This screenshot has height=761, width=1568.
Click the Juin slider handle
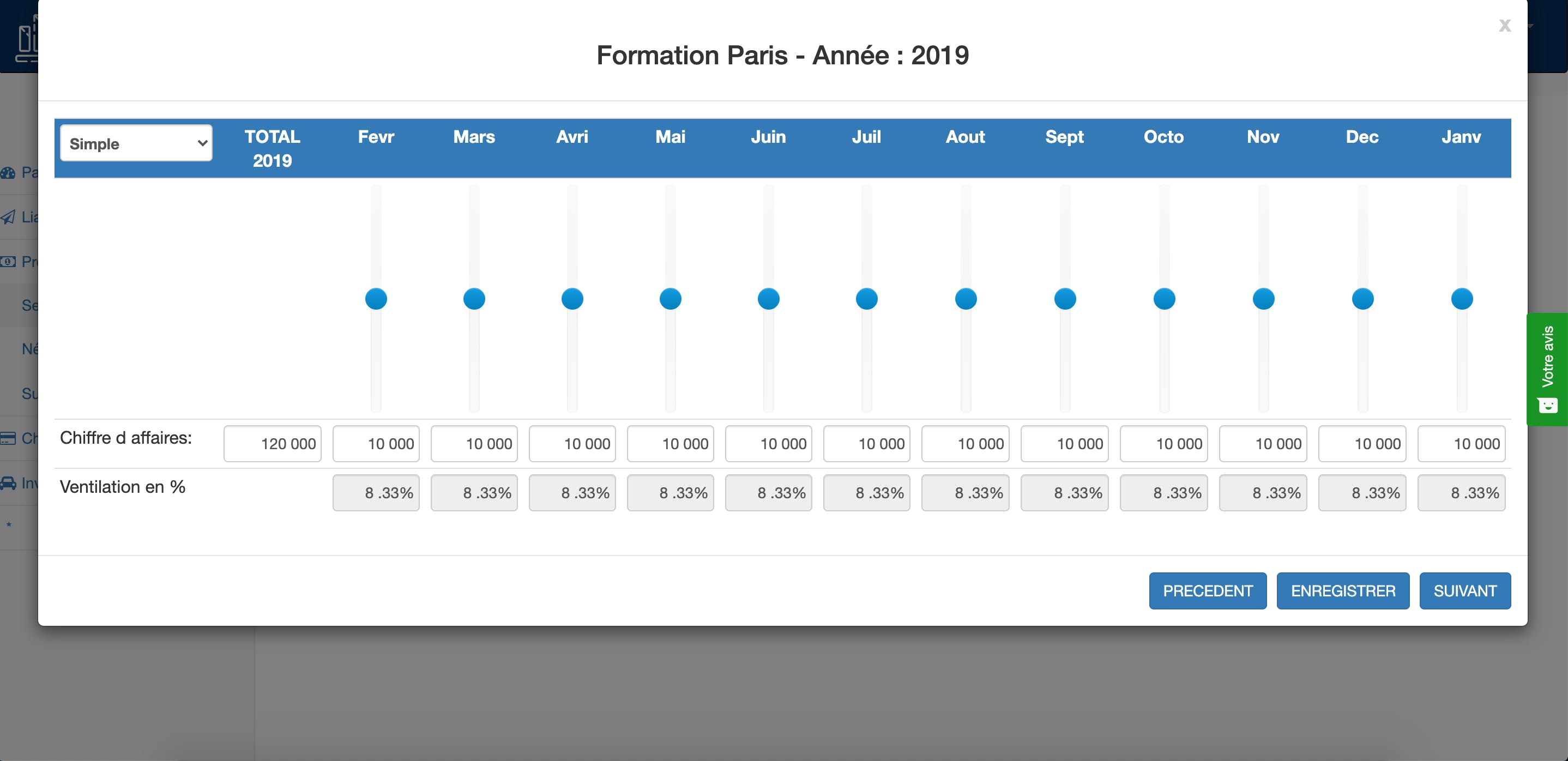click(x=768, y=299)
